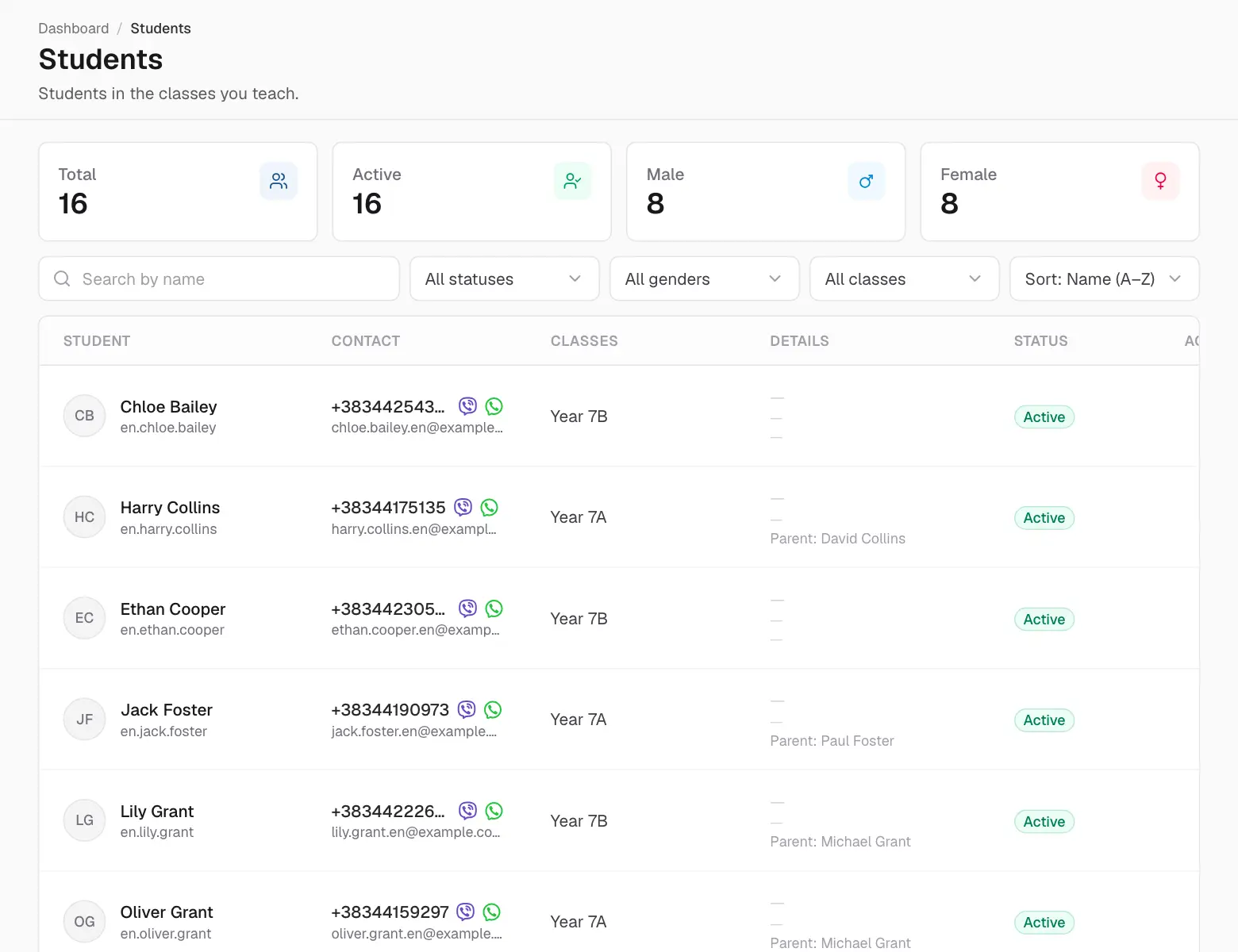Click the Students breadcrumb item

pos(160,29)
